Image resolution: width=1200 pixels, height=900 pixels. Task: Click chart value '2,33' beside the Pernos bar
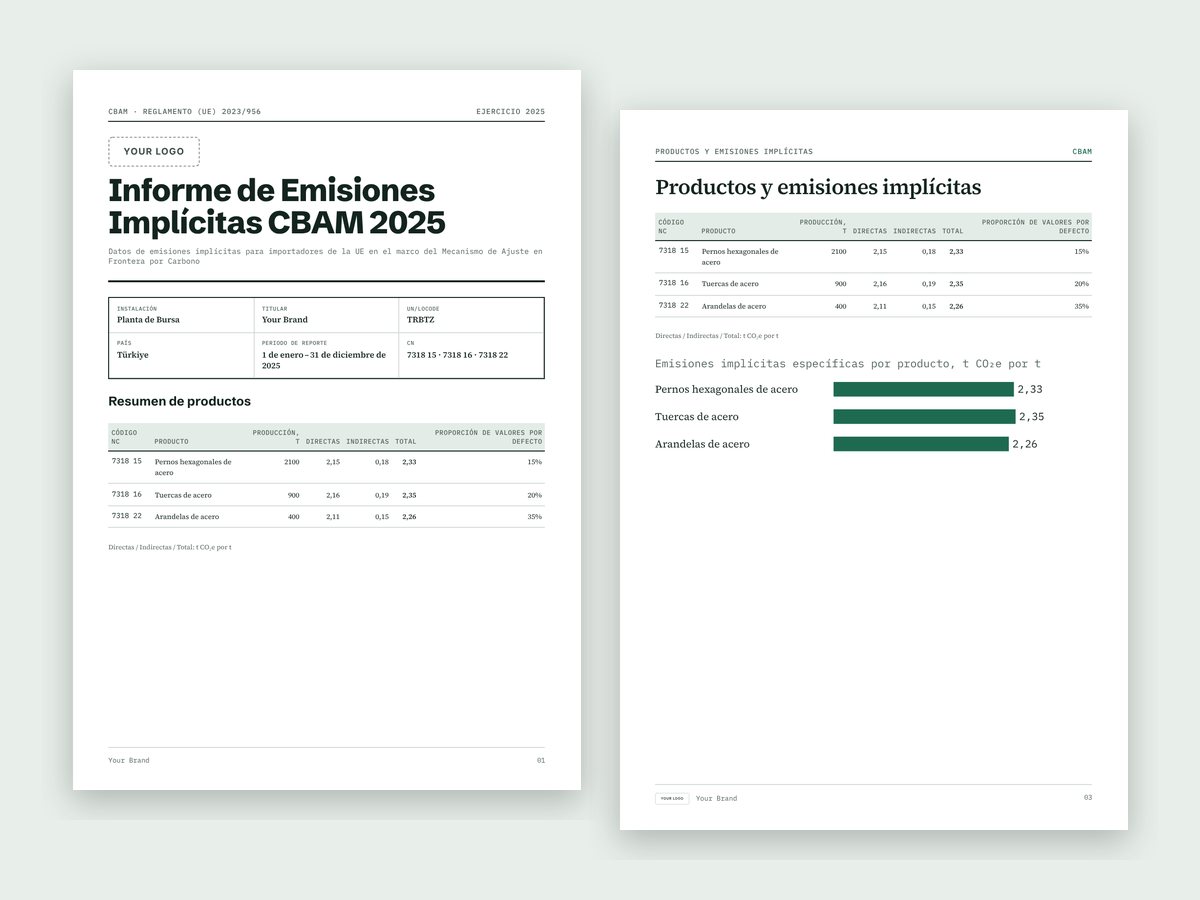tap(1030, 389)
